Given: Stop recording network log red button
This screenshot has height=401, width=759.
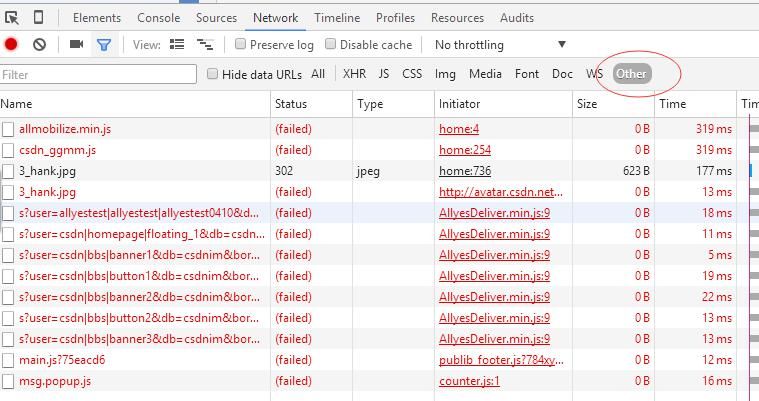Looking at the screenshot, I should [x=11, y=44].
